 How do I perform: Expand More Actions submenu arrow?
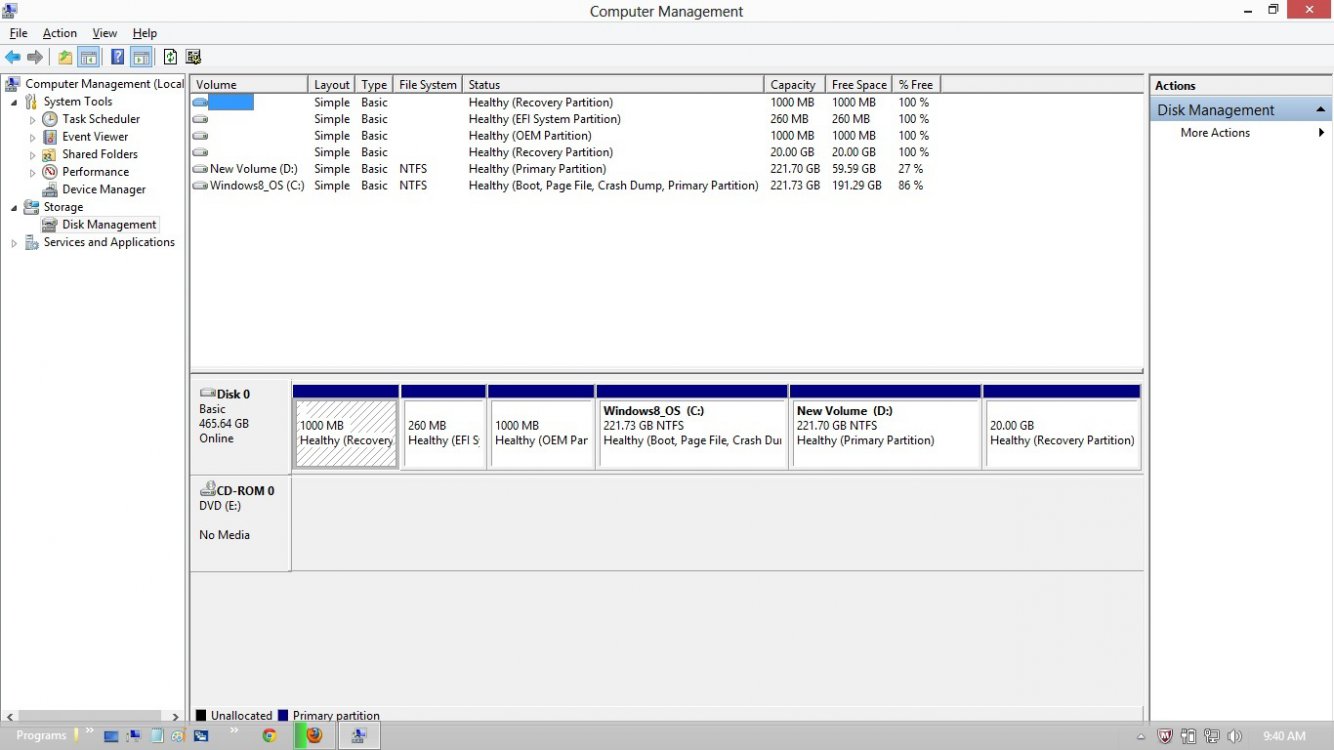tap(1321, 133)
